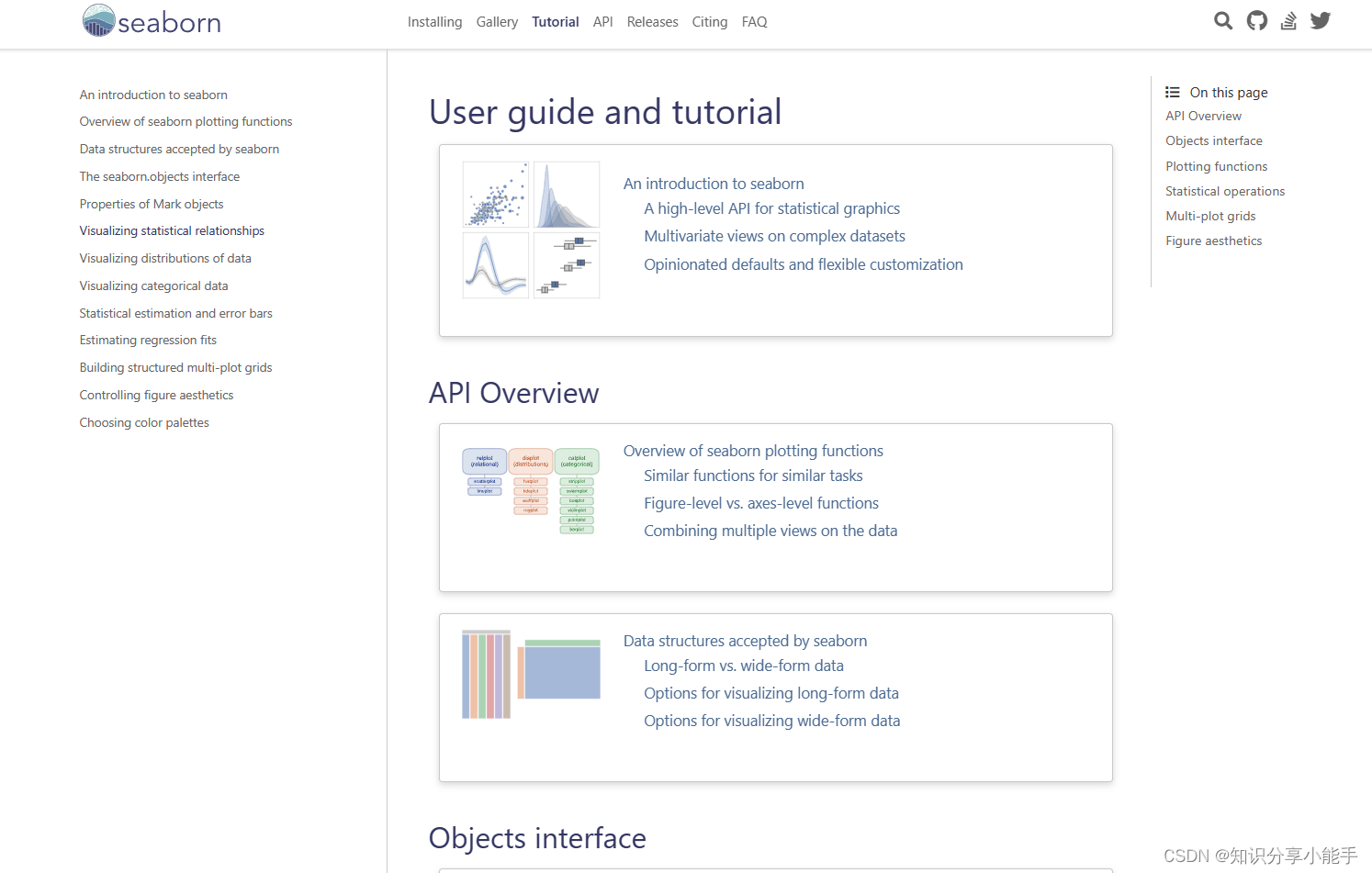Open sidebar link An introduction to seaborn
Image resolution: width=1372 pixels, height=873 pixels.
pyautogui.click(x=153, y=95)
